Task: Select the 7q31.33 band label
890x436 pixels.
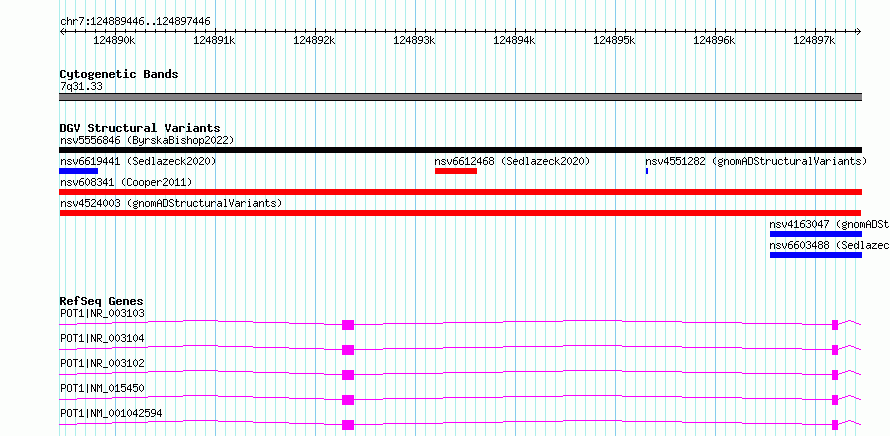Action: tap(81, 86)
